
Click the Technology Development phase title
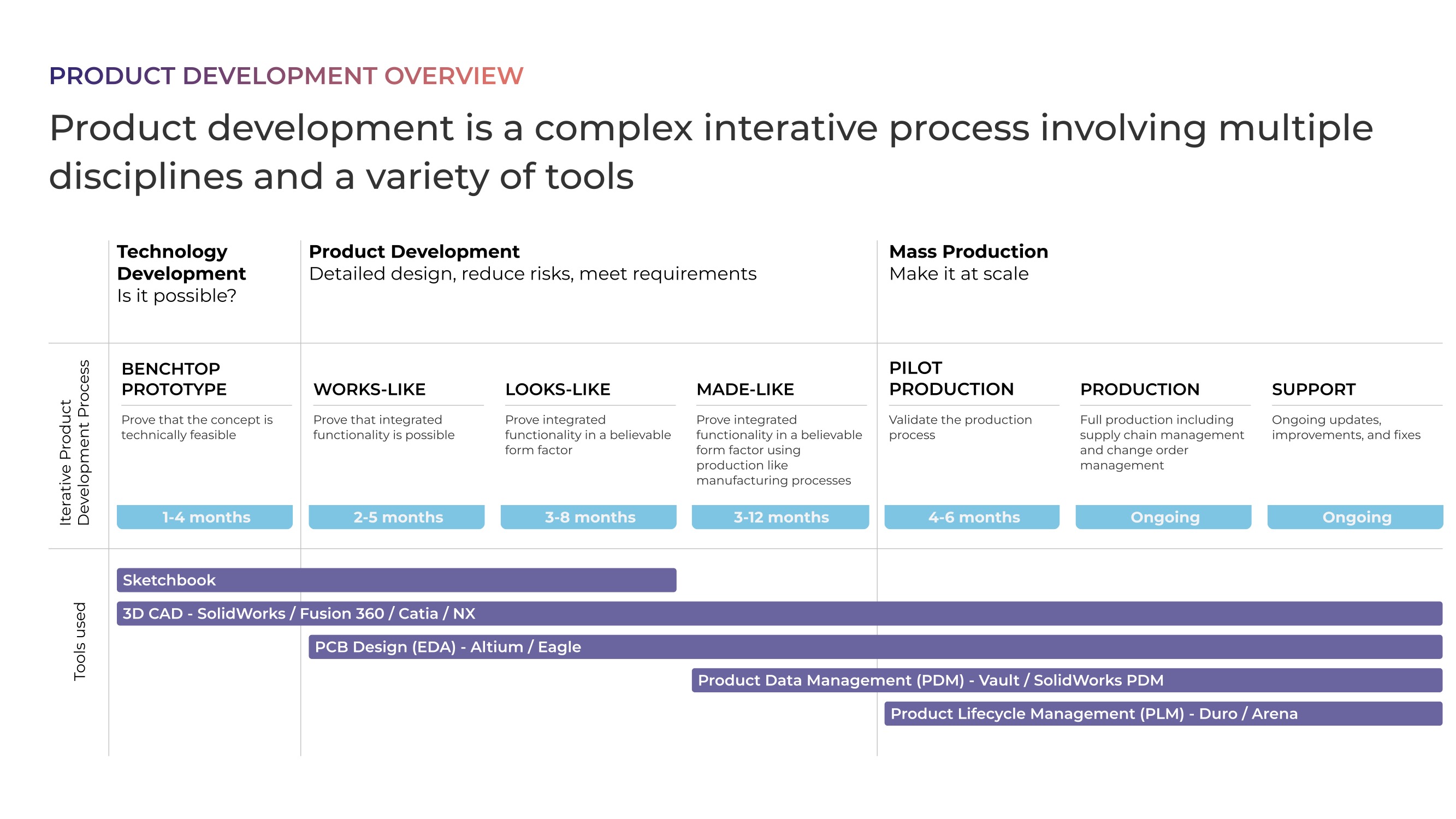coord(181,262)
